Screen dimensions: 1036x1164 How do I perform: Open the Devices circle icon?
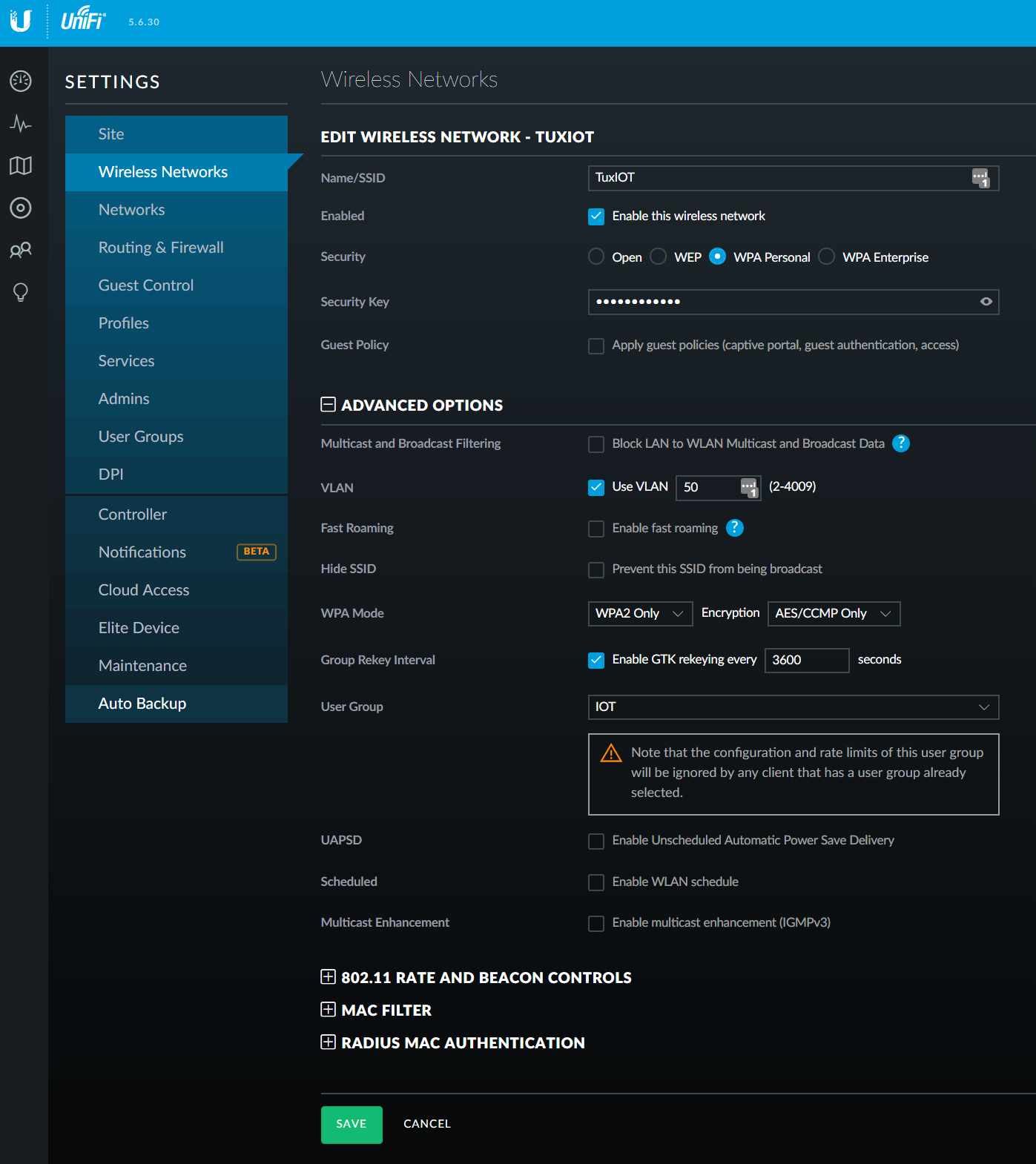point(21,208)
